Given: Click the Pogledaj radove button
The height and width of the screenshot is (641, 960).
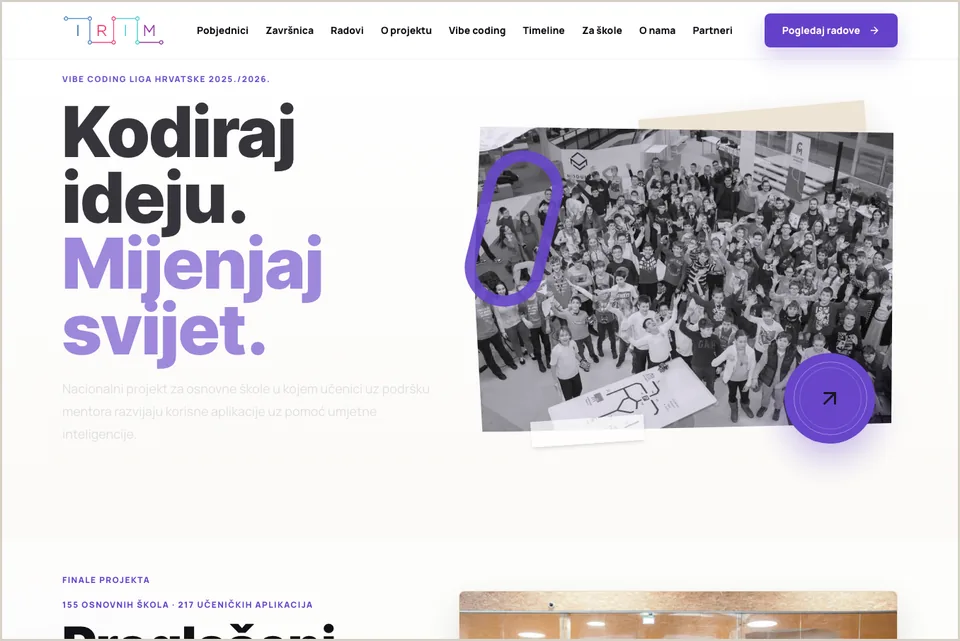Looking at the screenshot, I should click(831, 31).
